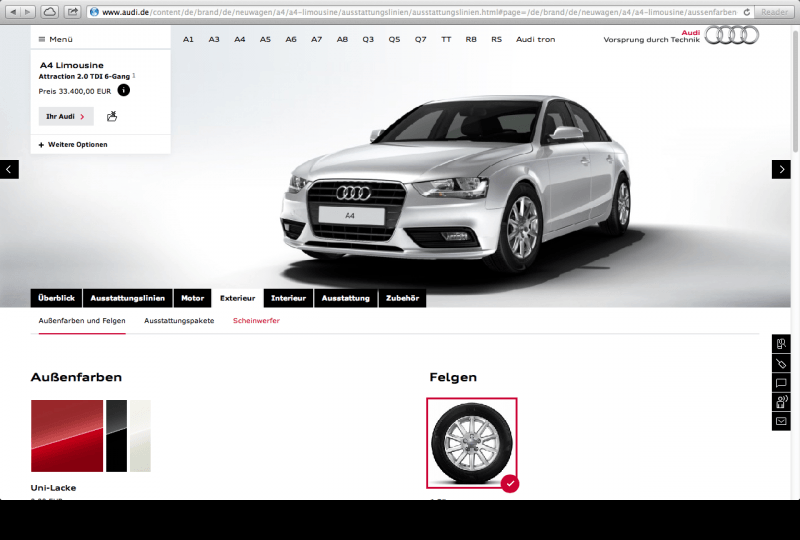
Task: Switch to the Exterieur tab
Action: point(237,298)
